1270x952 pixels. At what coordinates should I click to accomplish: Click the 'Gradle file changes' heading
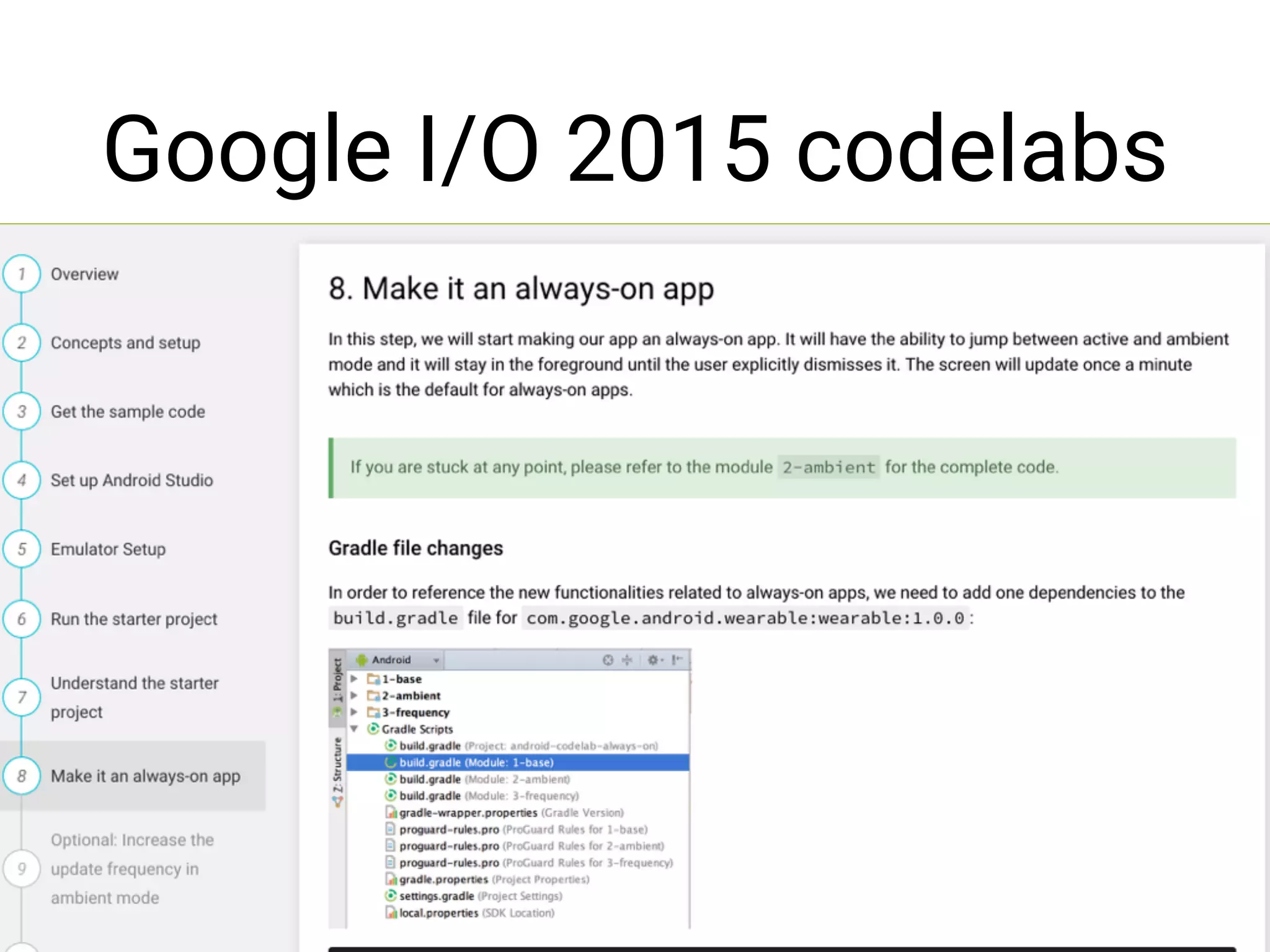click(x=415, y=548)
